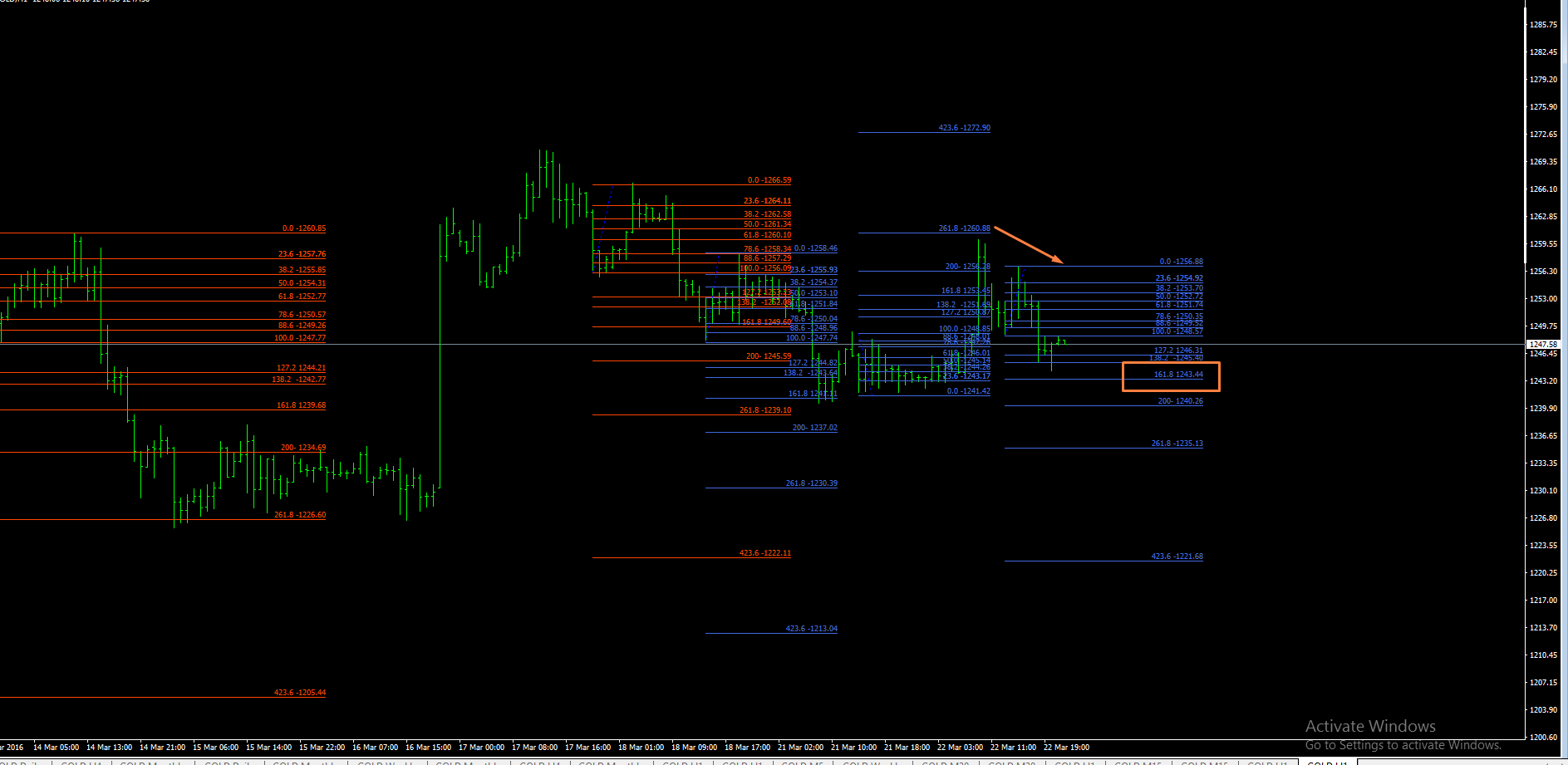Select the '0.0 -1266.59' Fibonacci label

(x=769, y=180)
